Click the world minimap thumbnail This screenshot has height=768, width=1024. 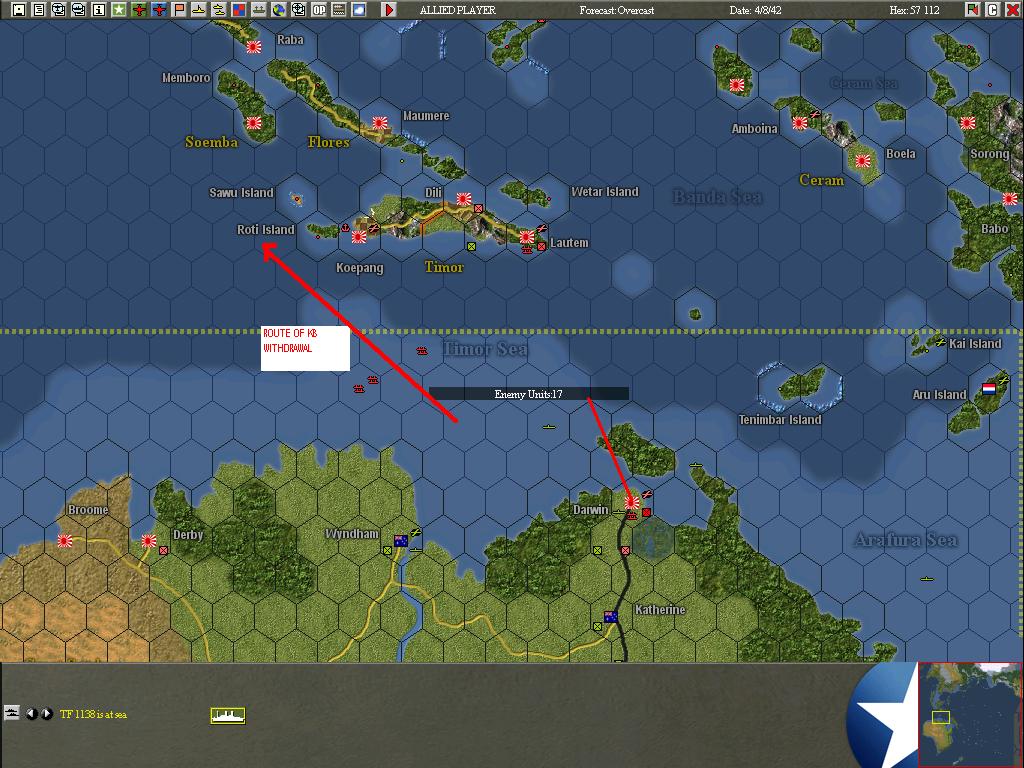tap(970, 714)
